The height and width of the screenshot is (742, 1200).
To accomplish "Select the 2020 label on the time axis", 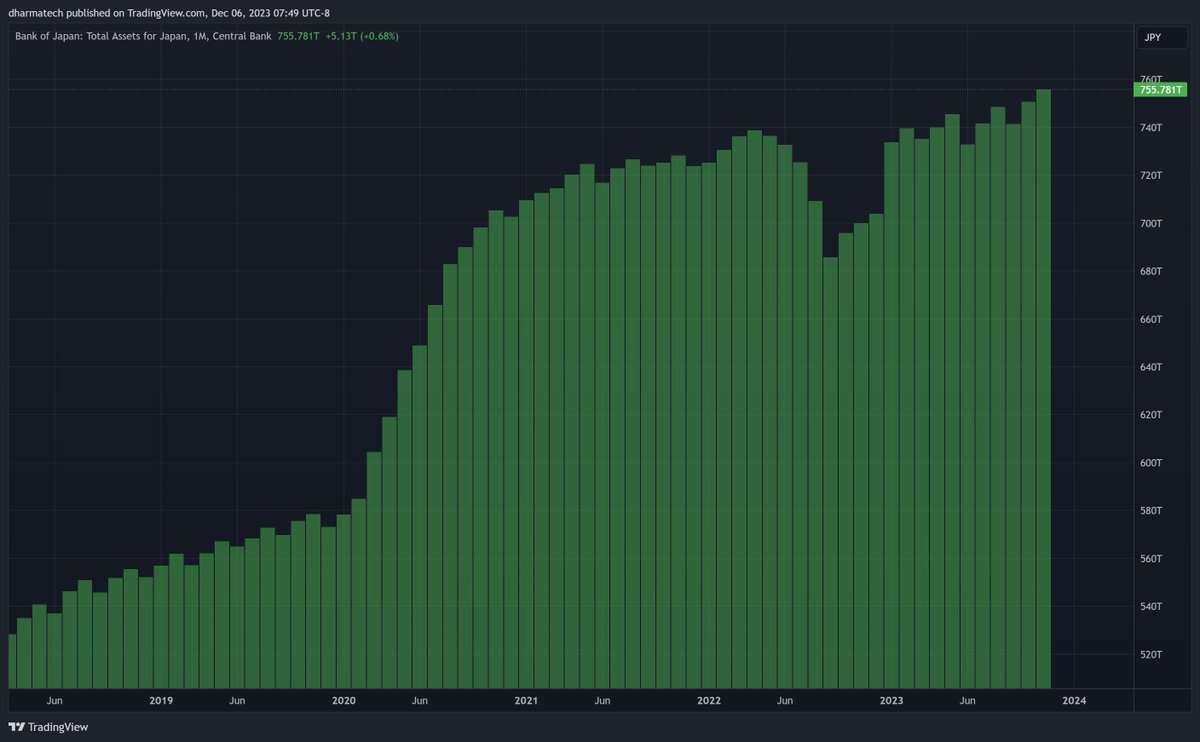I will (344, 701).
